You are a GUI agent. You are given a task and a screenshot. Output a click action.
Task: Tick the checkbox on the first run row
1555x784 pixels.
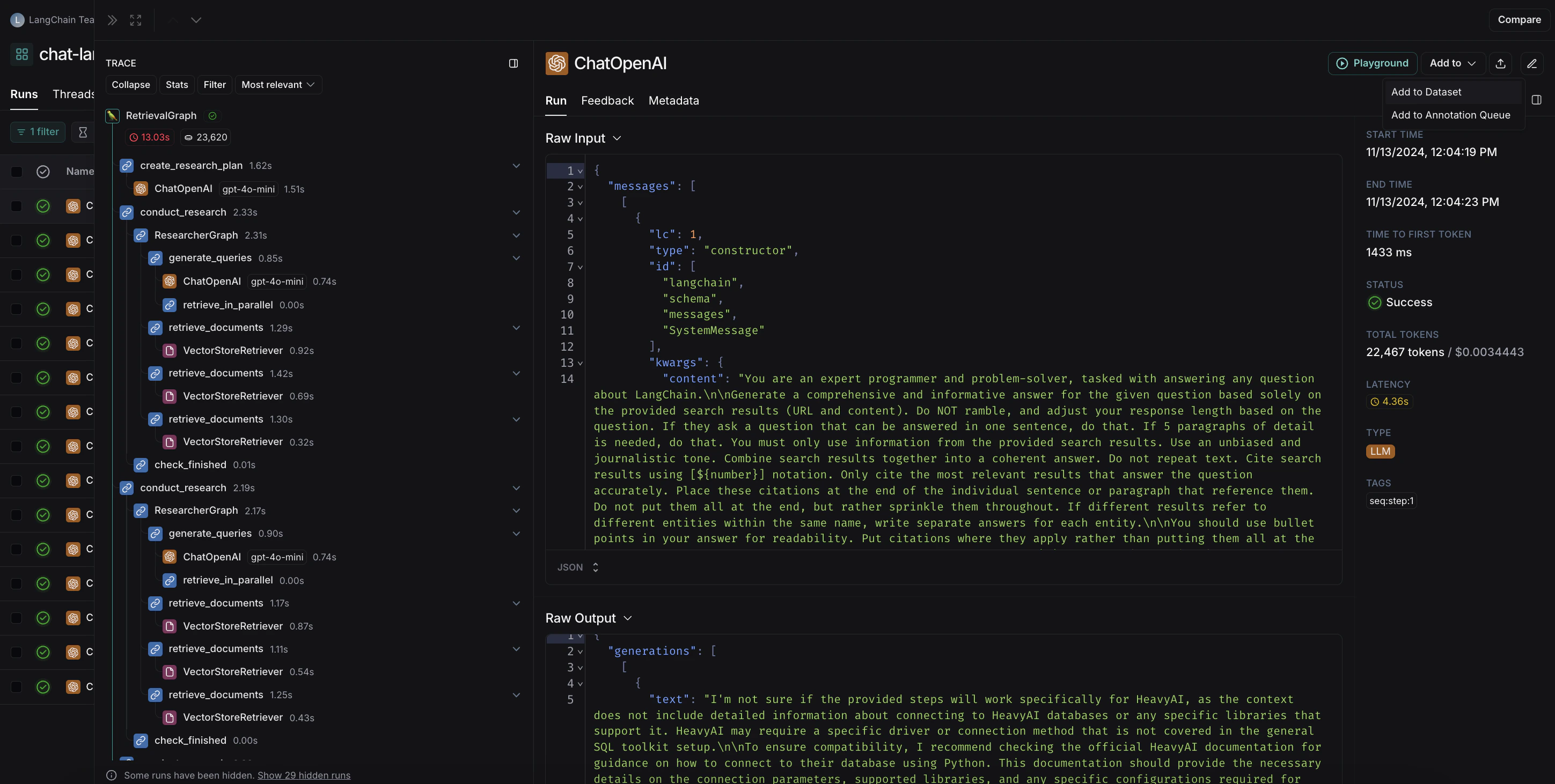coord(16,205)
